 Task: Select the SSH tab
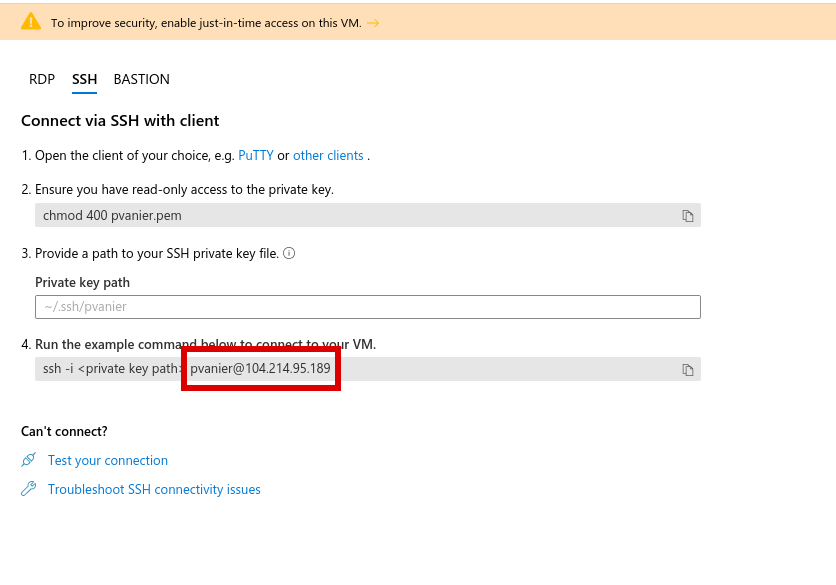tap(84, 79)
